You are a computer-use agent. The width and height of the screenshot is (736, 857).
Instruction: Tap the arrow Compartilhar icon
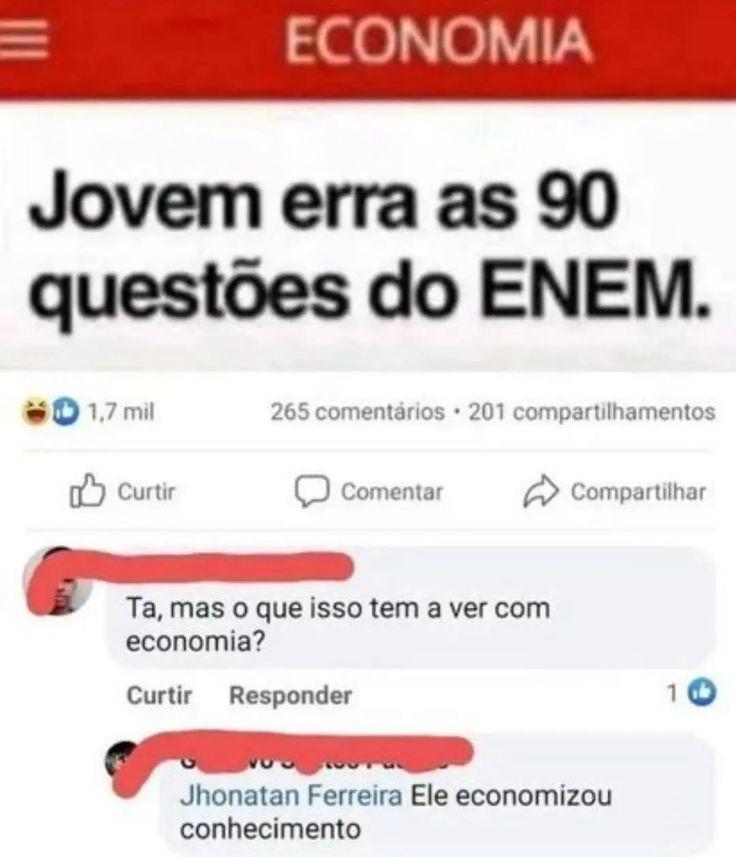(541, 491)
